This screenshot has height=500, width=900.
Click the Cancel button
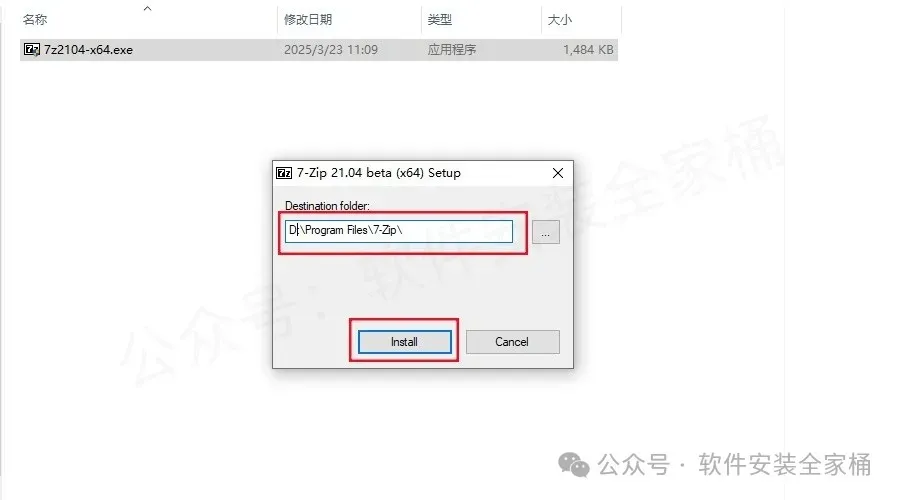click(x=513, y=342)
